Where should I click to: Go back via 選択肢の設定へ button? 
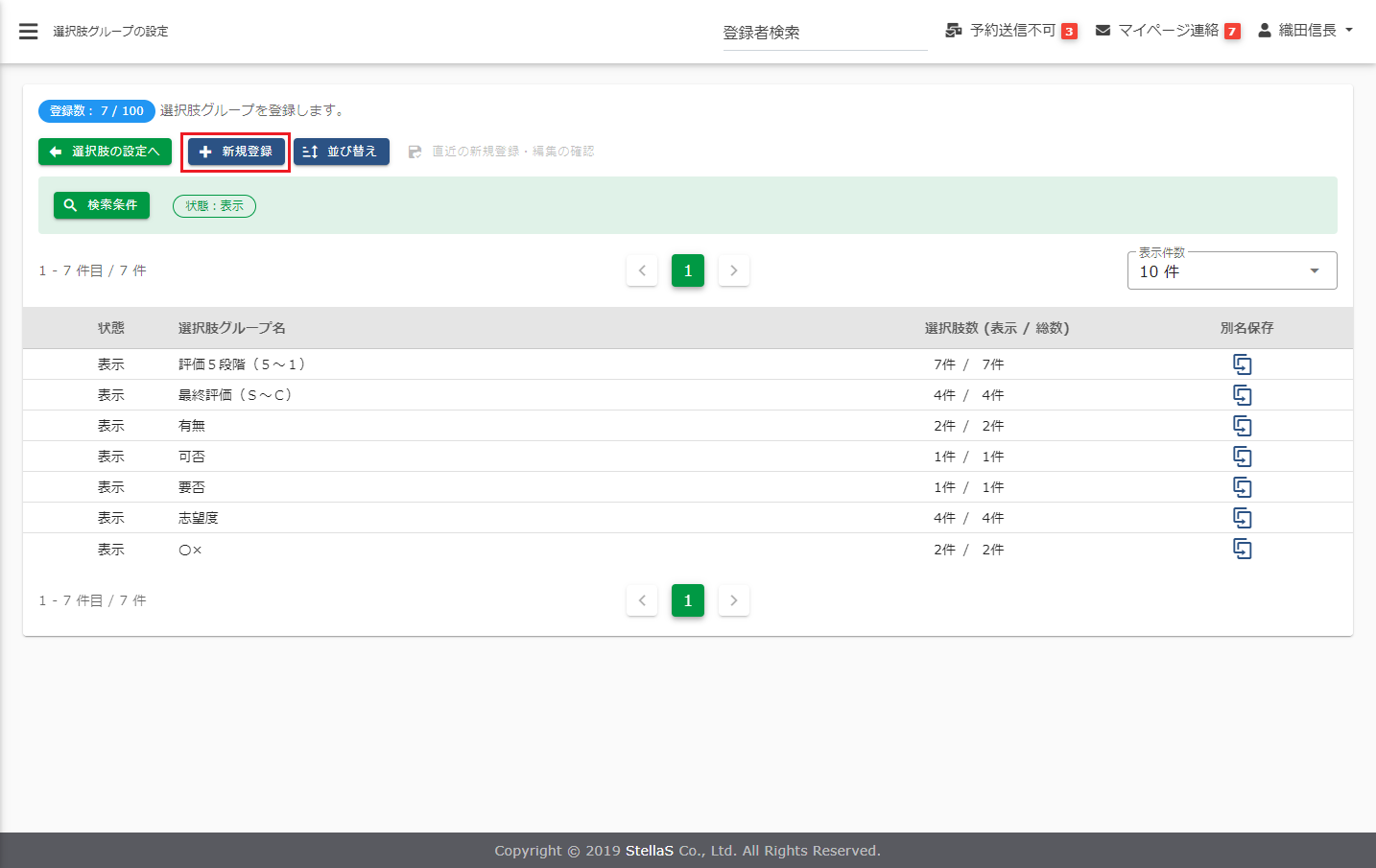point(105,152)
